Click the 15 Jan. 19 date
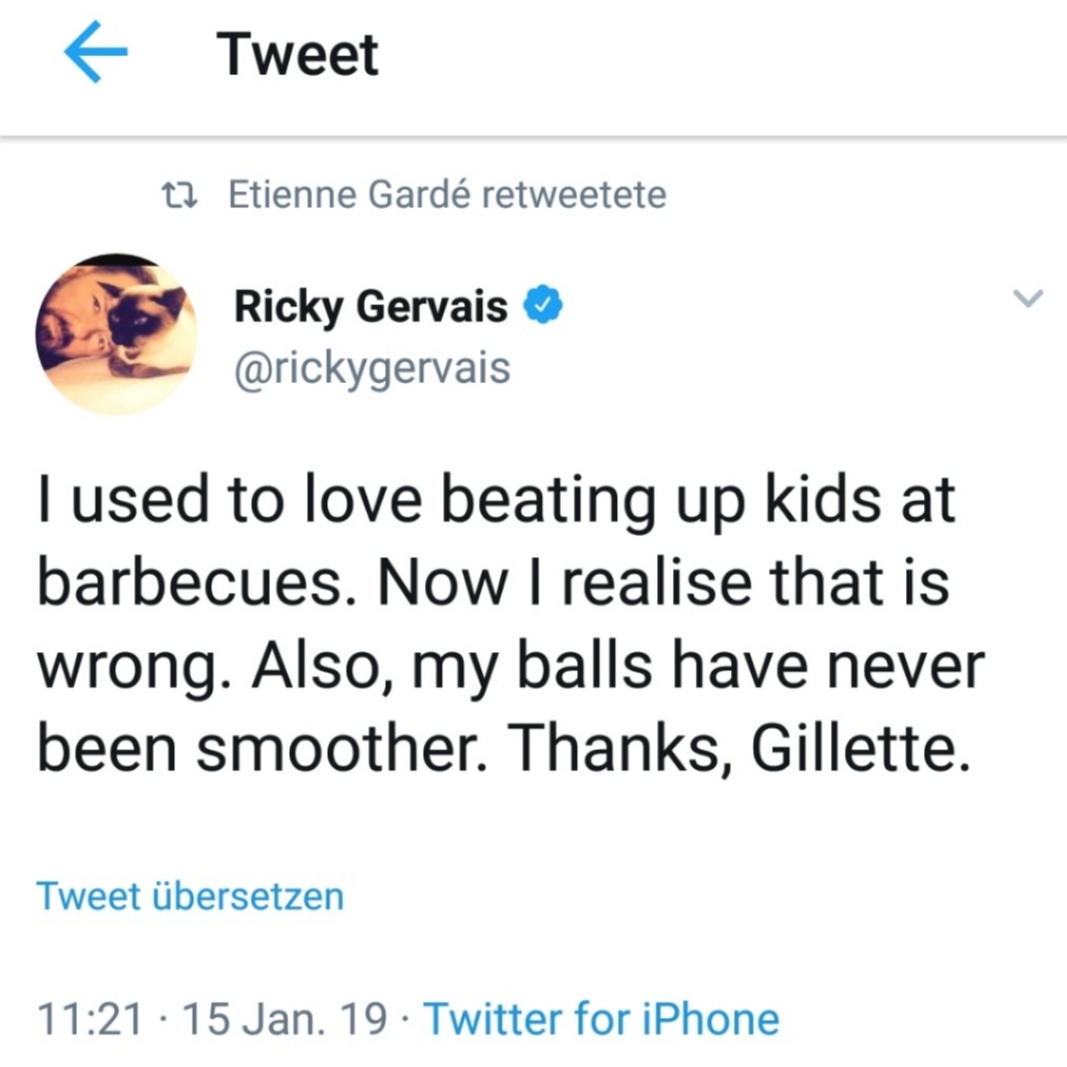Screen dimensions: 1067x1067 pyautogui.click(x=284, y=1019)
